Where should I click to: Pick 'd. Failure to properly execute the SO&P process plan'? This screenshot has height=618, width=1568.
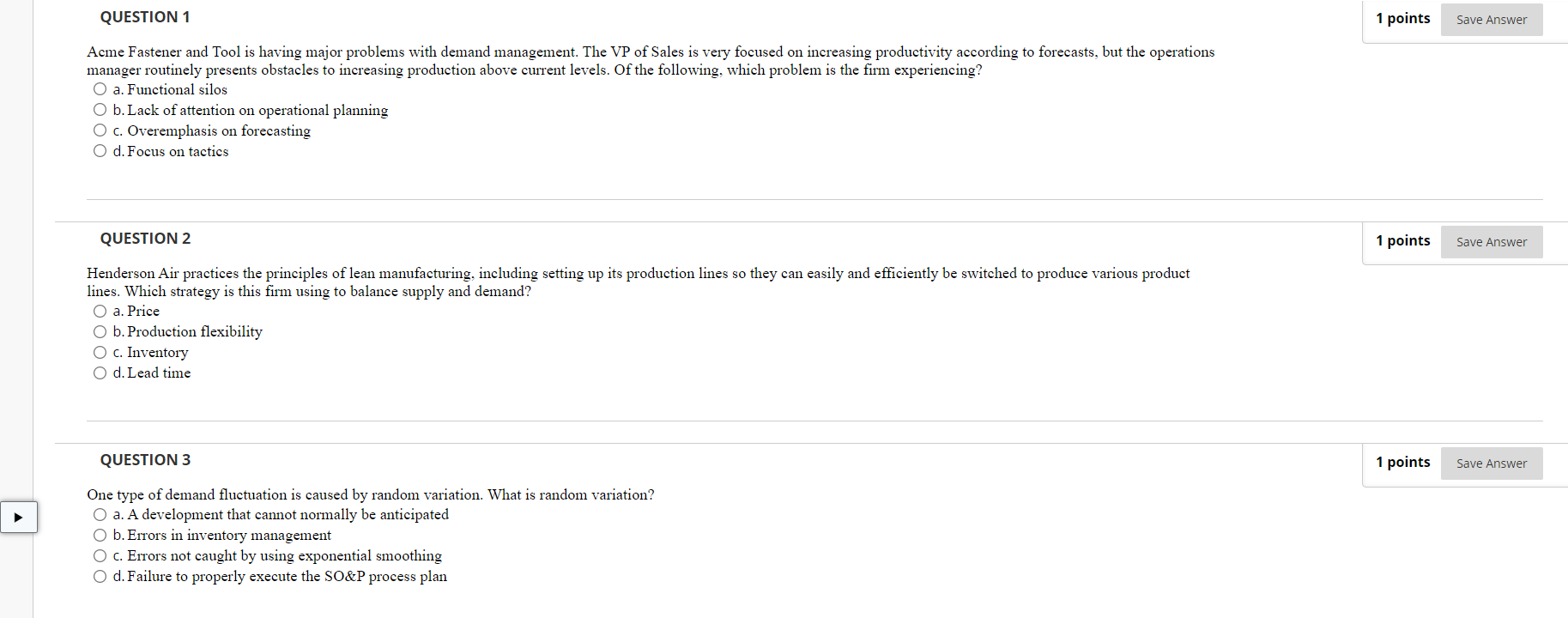click(x=100, y=576)
